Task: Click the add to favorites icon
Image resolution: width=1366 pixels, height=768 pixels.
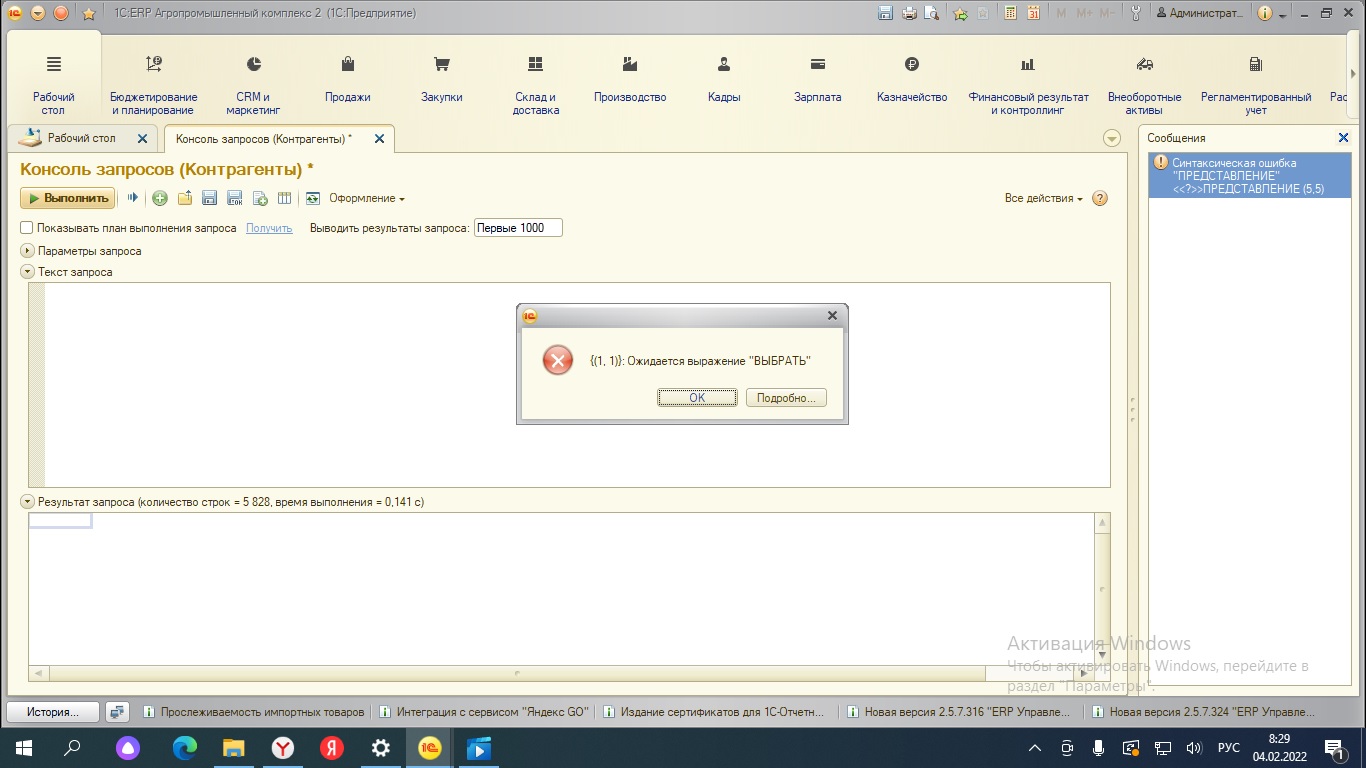Action: click(x=960, y=13)
